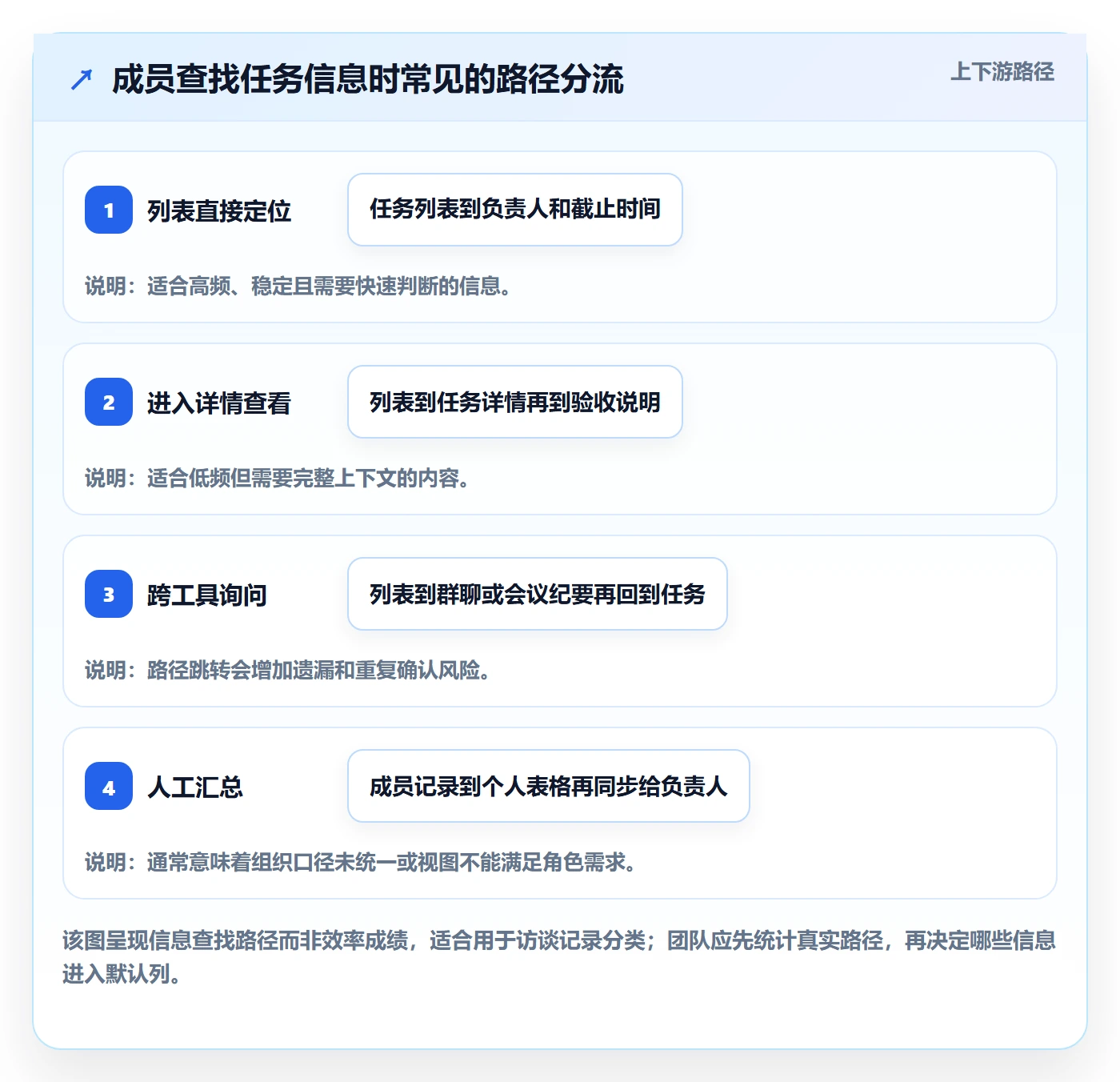Click the footer paragraph starting 该图呈现信息查找路径

(559, 956)
